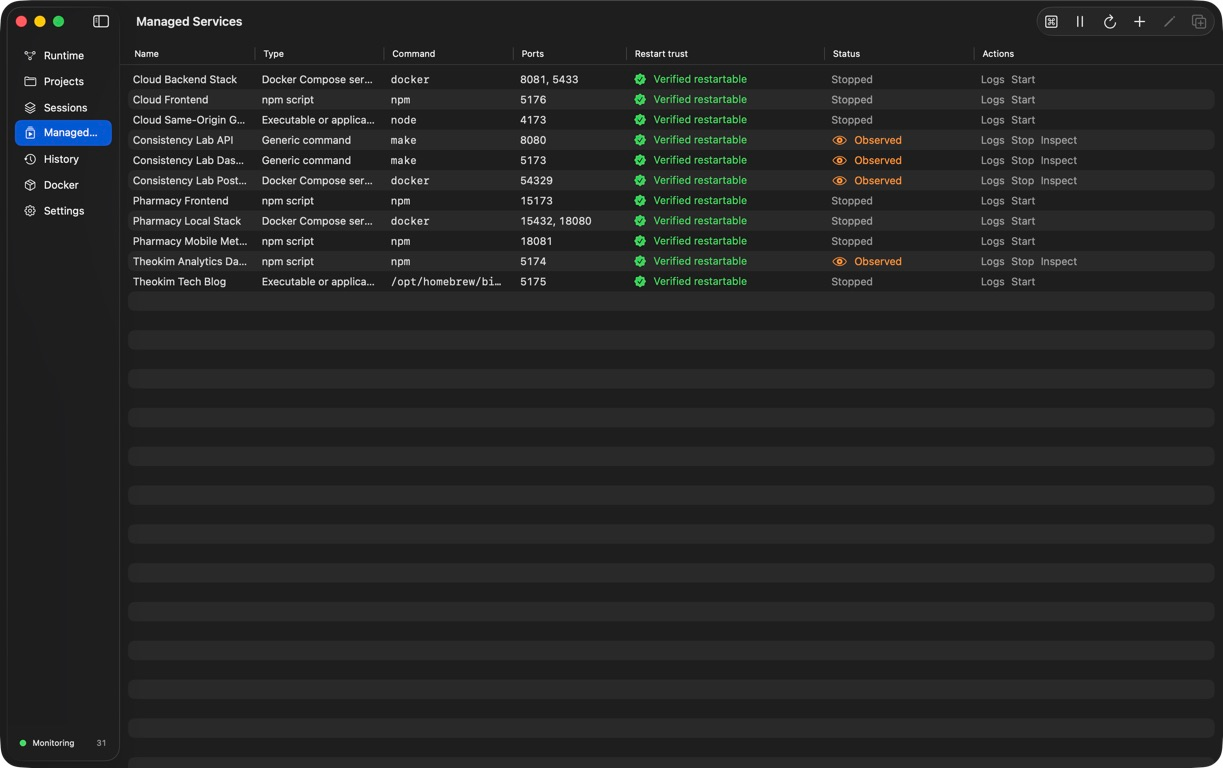Viewport: 1223px width, 768px height.
Task: Start the Theokim Tech Blog service
Action: (x=1023, y=282)
